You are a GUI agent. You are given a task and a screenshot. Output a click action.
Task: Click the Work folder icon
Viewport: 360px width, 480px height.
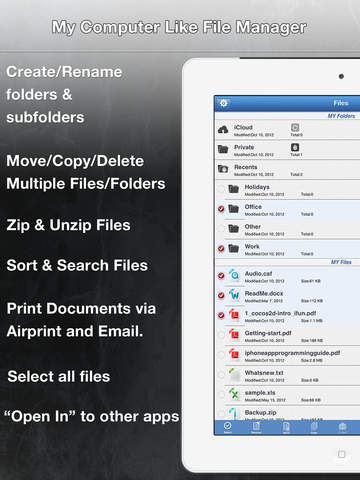pyautogui.click(x=233, y=248)
